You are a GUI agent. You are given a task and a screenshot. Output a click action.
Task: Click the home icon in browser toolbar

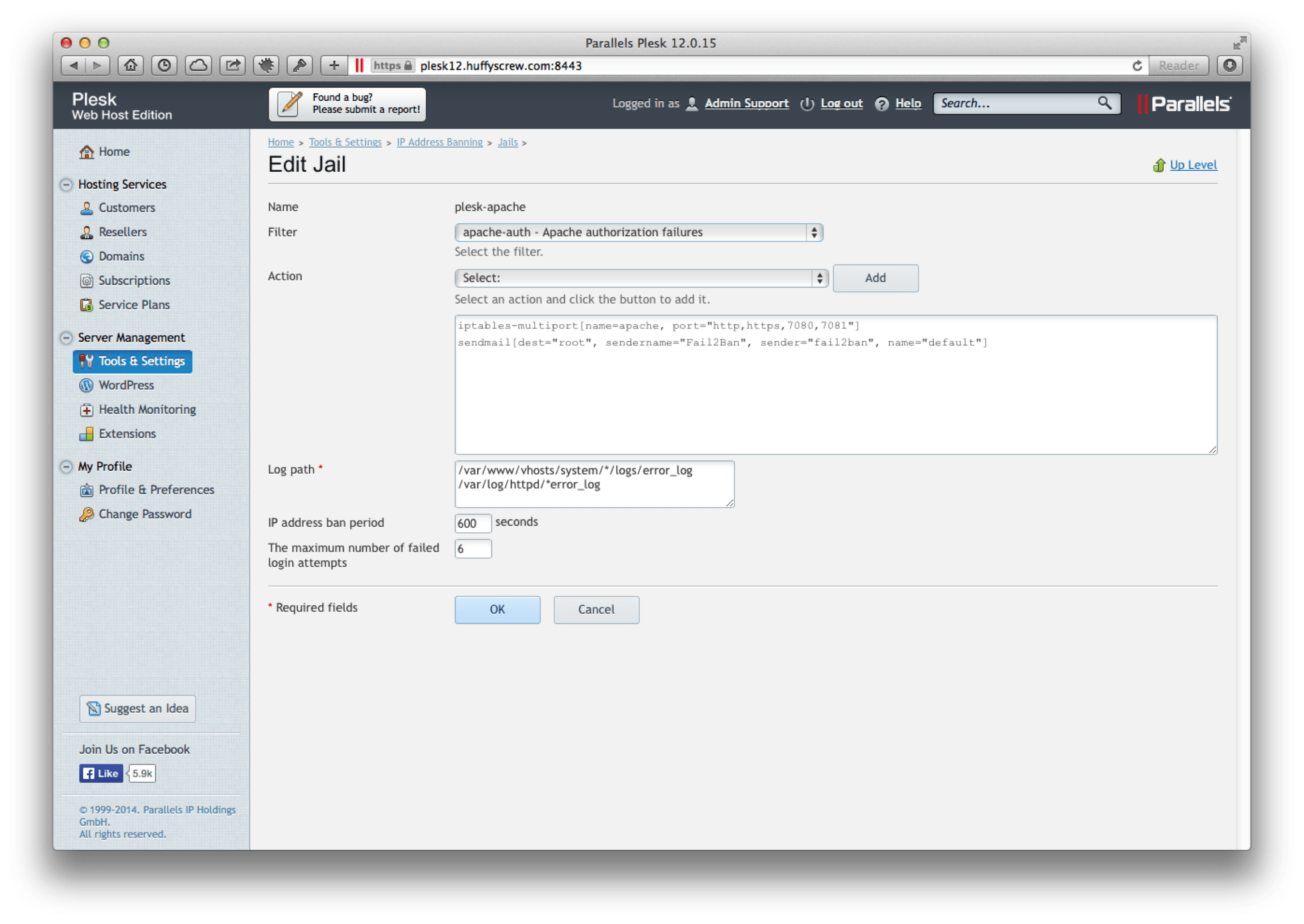pyautogui.click(x=130, y=65)
